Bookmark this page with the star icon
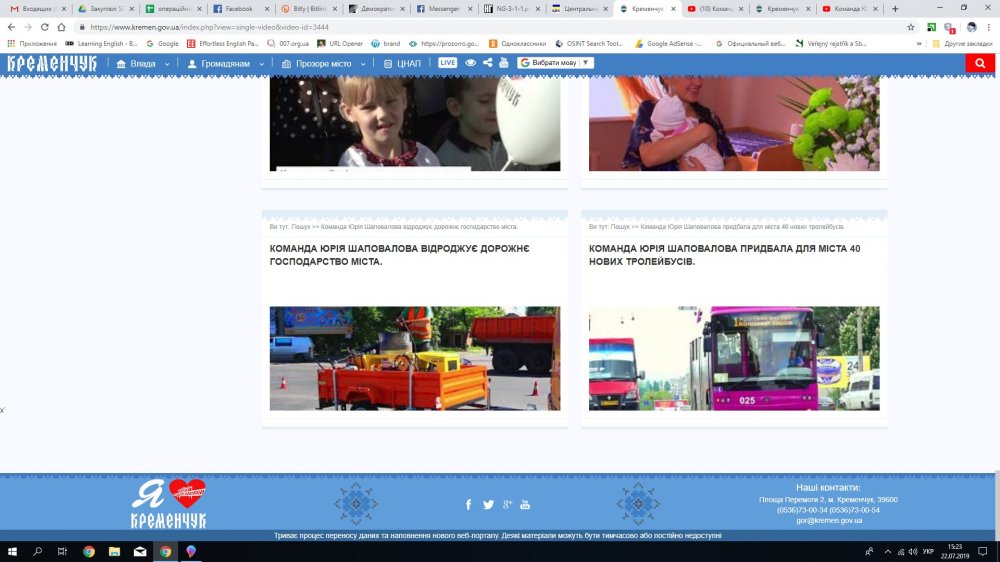Image resolution: width=1000 pixels, height=562 pixels. pos(911,27)
